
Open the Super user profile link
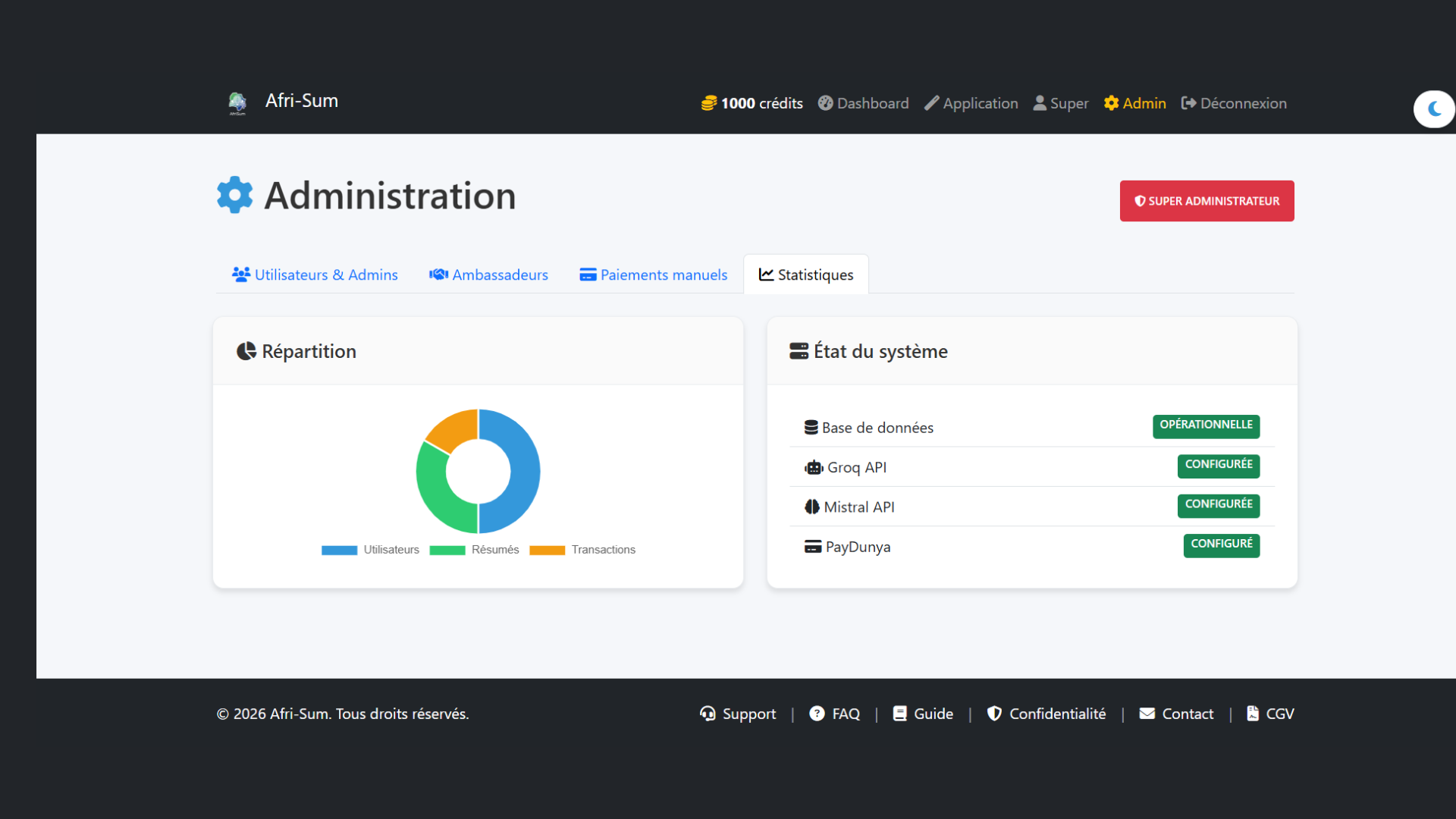[1060, 103]
